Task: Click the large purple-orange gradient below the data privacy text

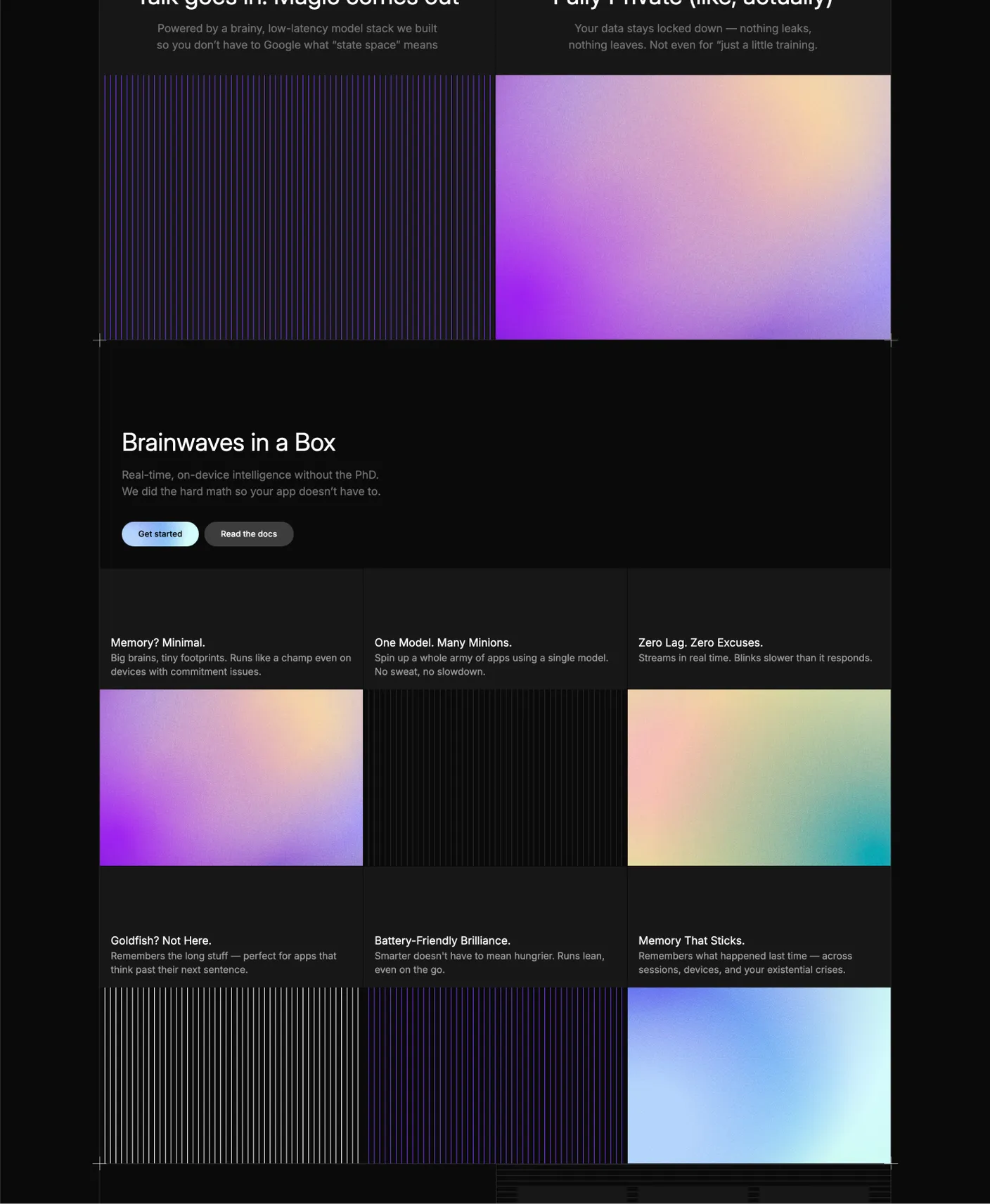Action: (693, 207)
